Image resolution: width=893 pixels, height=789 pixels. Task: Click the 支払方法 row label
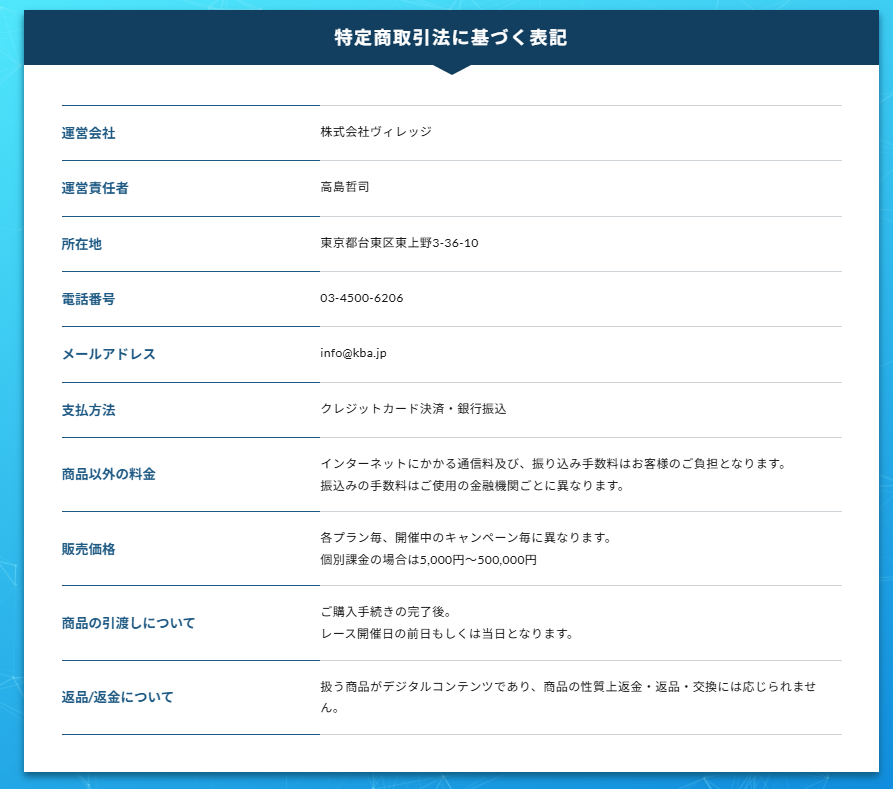point(88,410)
